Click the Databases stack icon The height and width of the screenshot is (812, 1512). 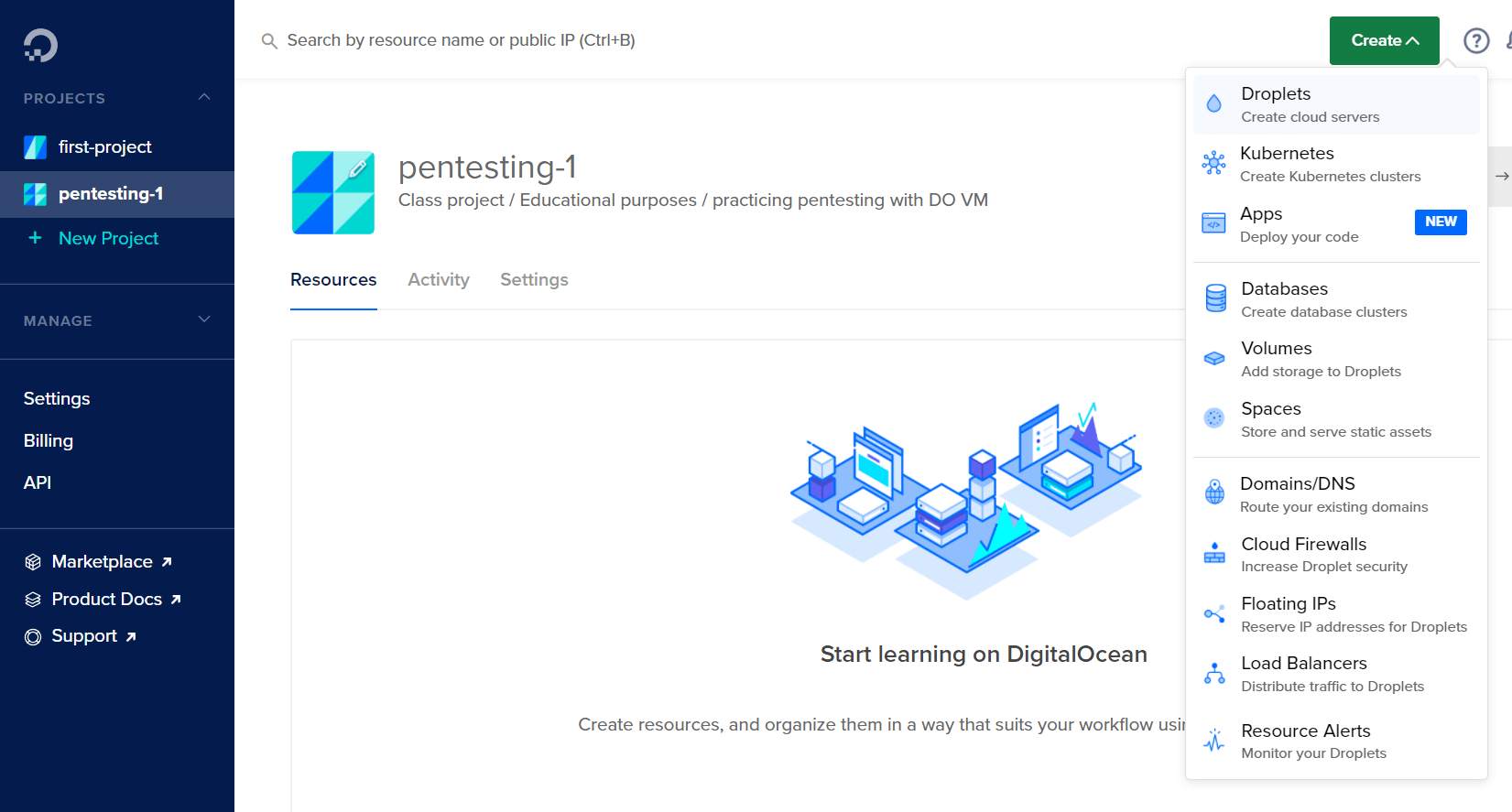coord(1215,298)
